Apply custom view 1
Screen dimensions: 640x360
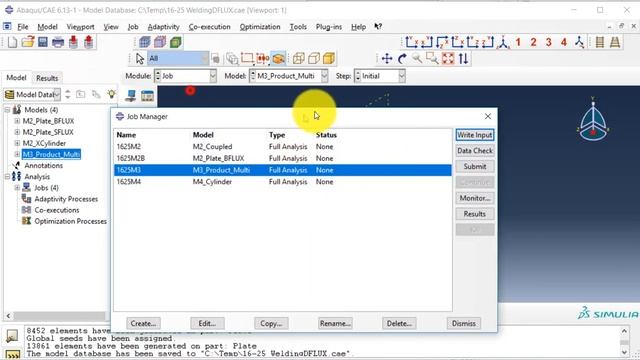tap(518, 42)
